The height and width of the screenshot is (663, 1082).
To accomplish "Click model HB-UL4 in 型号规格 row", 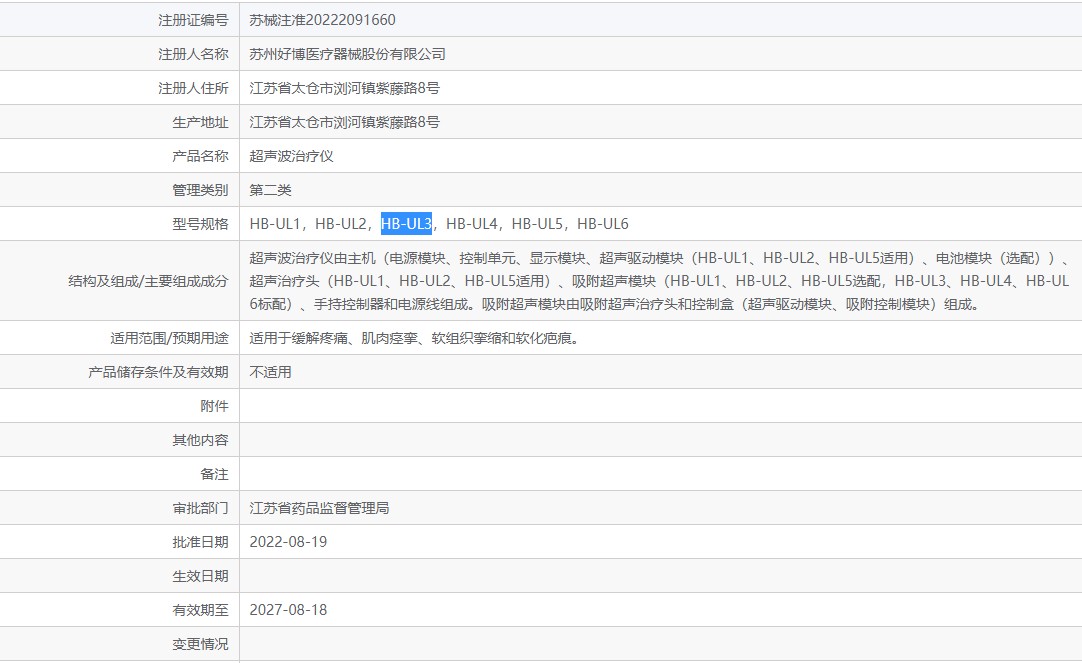I will tap(471, 224).
